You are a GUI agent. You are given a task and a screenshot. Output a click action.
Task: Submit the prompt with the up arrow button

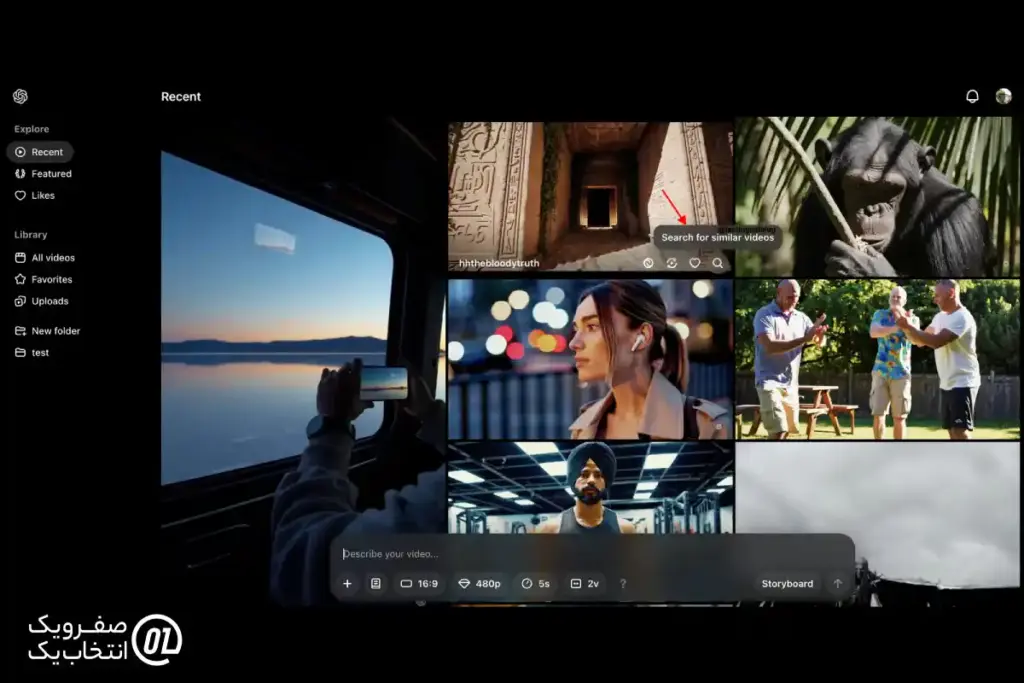[838, 584]
